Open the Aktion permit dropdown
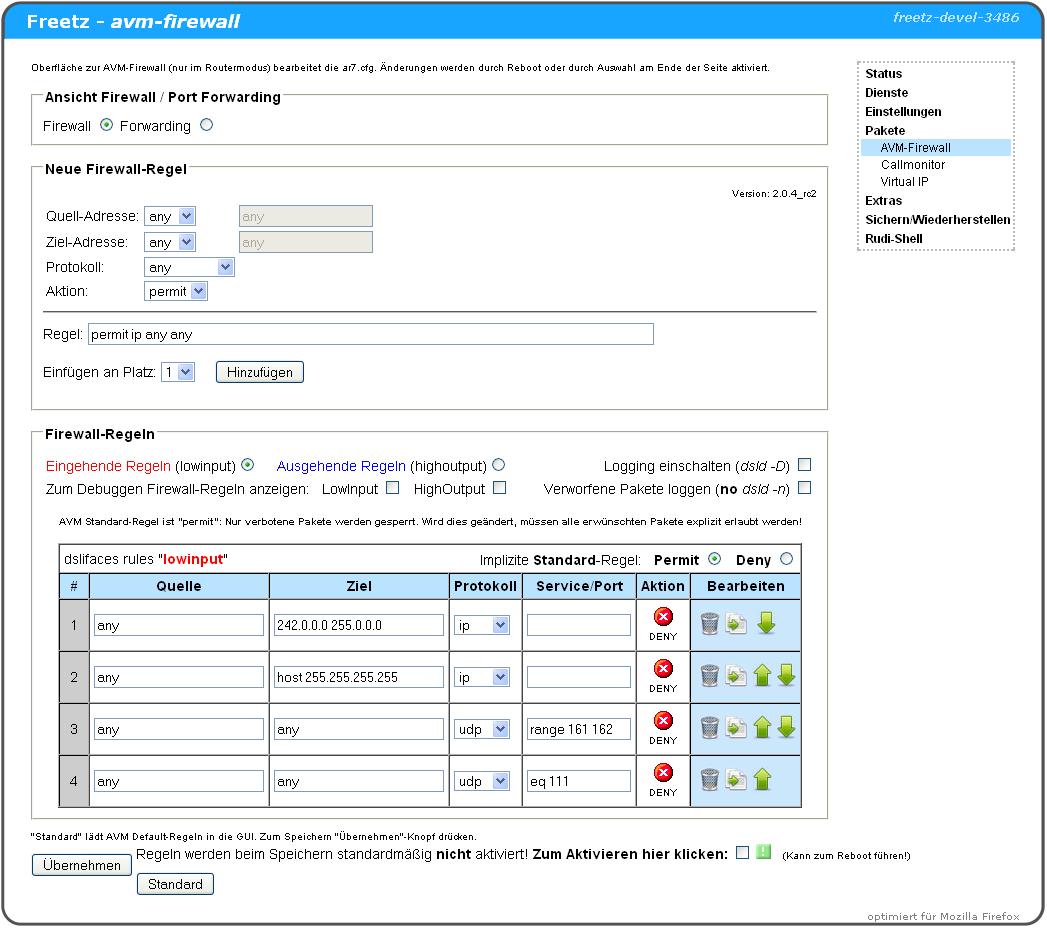 176,291
